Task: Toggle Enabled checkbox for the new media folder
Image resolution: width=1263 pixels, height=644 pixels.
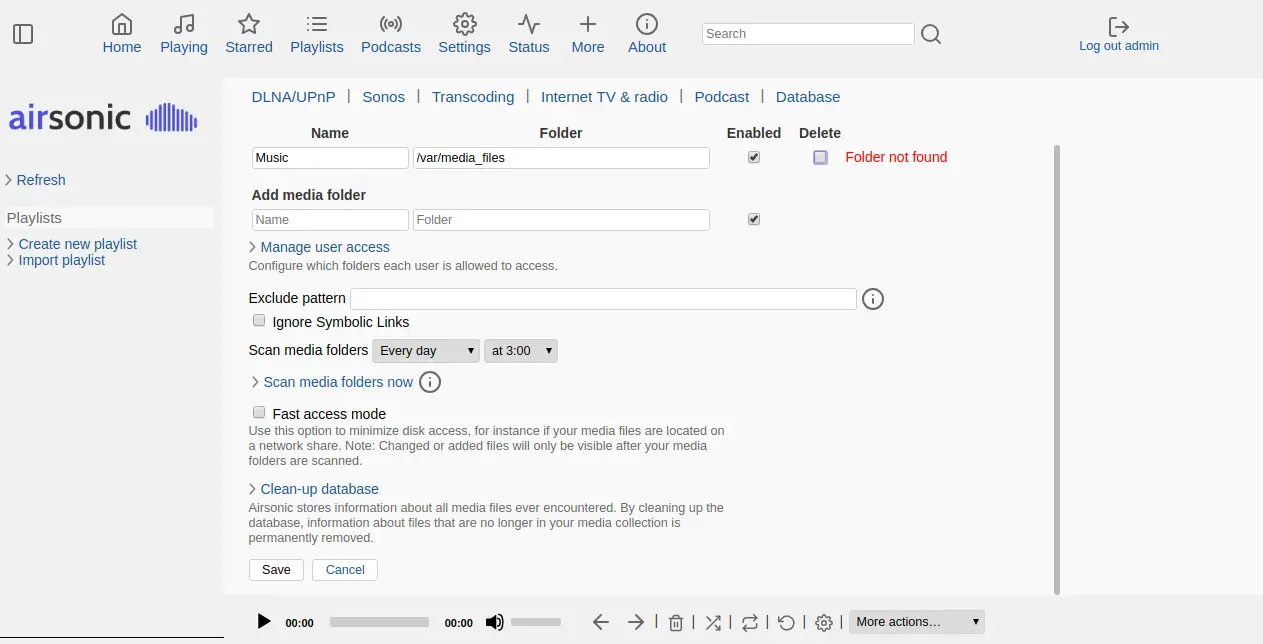Action: (x=754, y=219)
